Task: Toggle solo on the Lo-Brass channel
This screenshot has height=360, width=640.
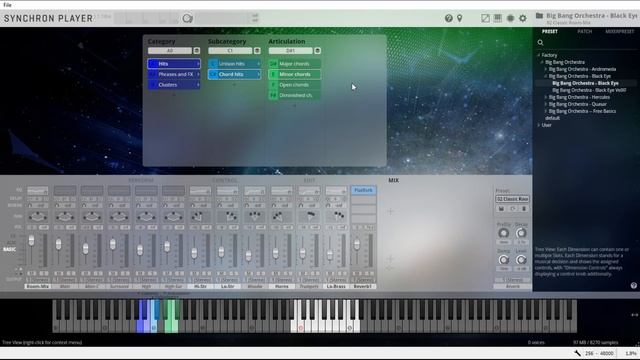Action: [x=342, y=273]
